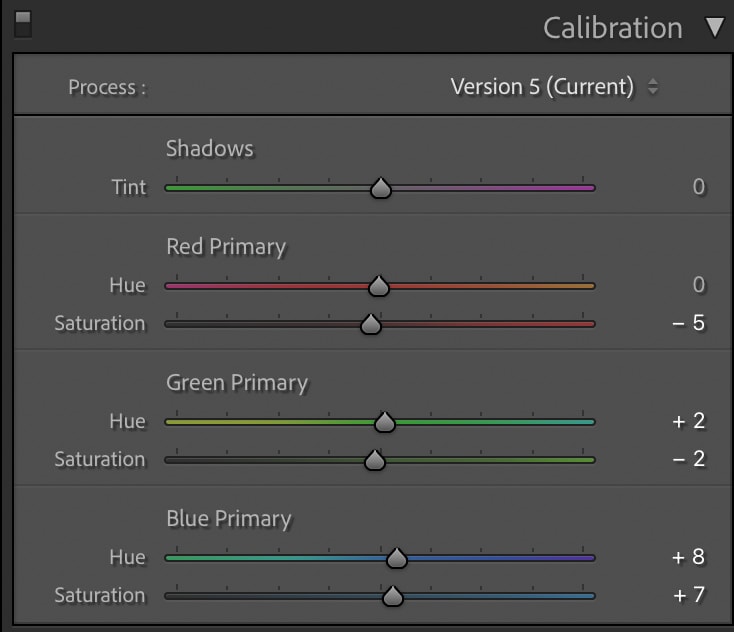Image resolution: width=734 pixels, height=632 pixels.
Task: Open the Process version dropdown
Action: (554, 87)
